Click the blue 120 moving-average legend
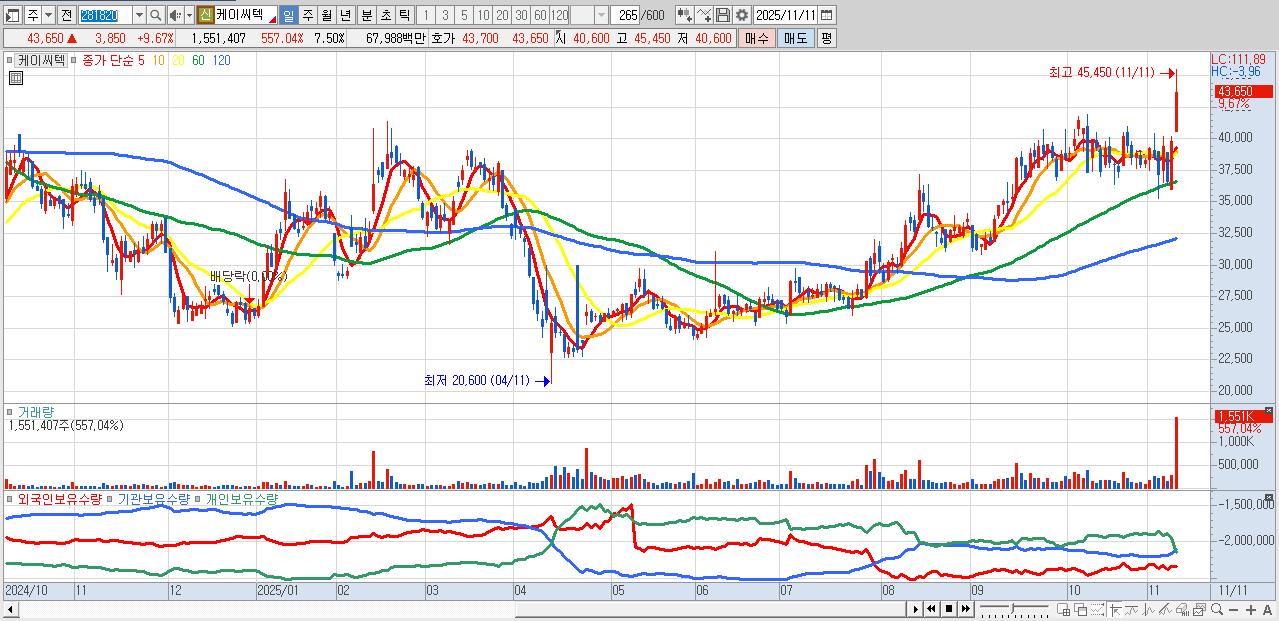 (221, 60)
